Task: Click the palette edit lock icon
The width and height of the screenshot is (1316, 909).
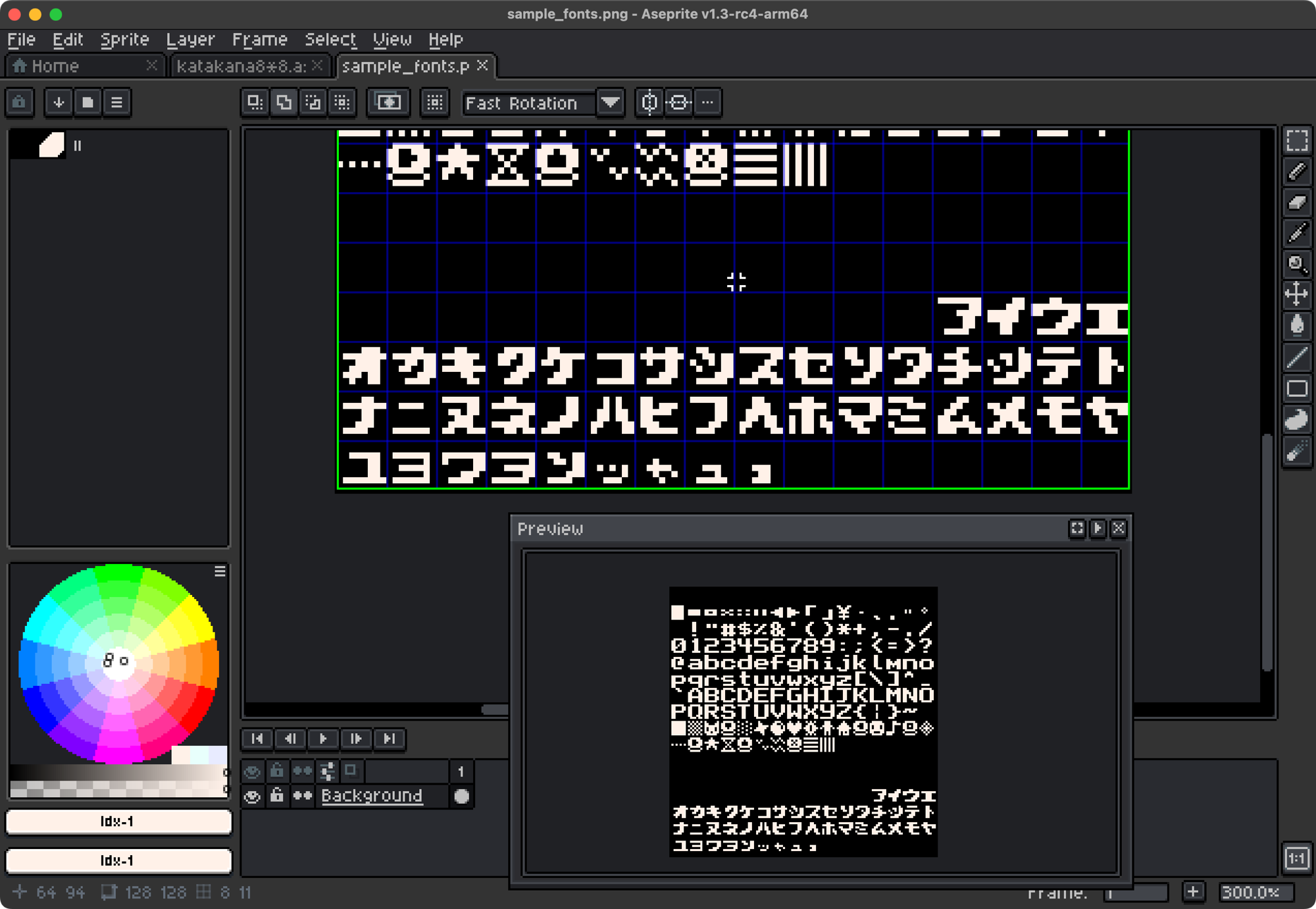Action: coord(20,103)
